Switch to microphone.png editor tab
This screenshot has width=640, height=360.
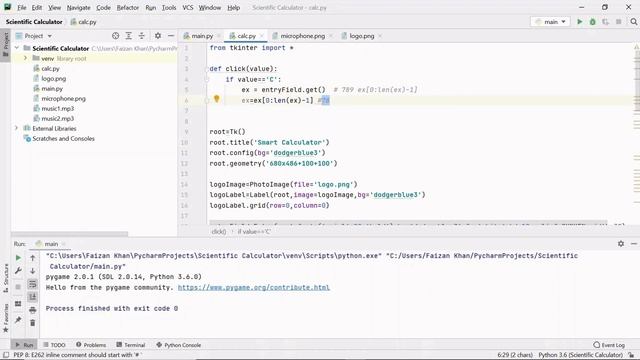pyautogui.click(x=302, y=36)
